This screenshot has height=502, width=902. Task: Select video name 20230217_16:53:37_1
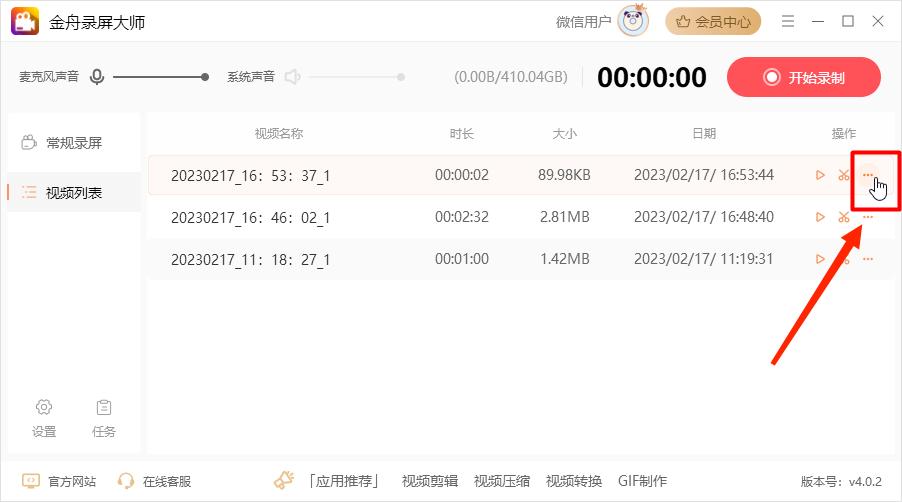tap(250, 175)
